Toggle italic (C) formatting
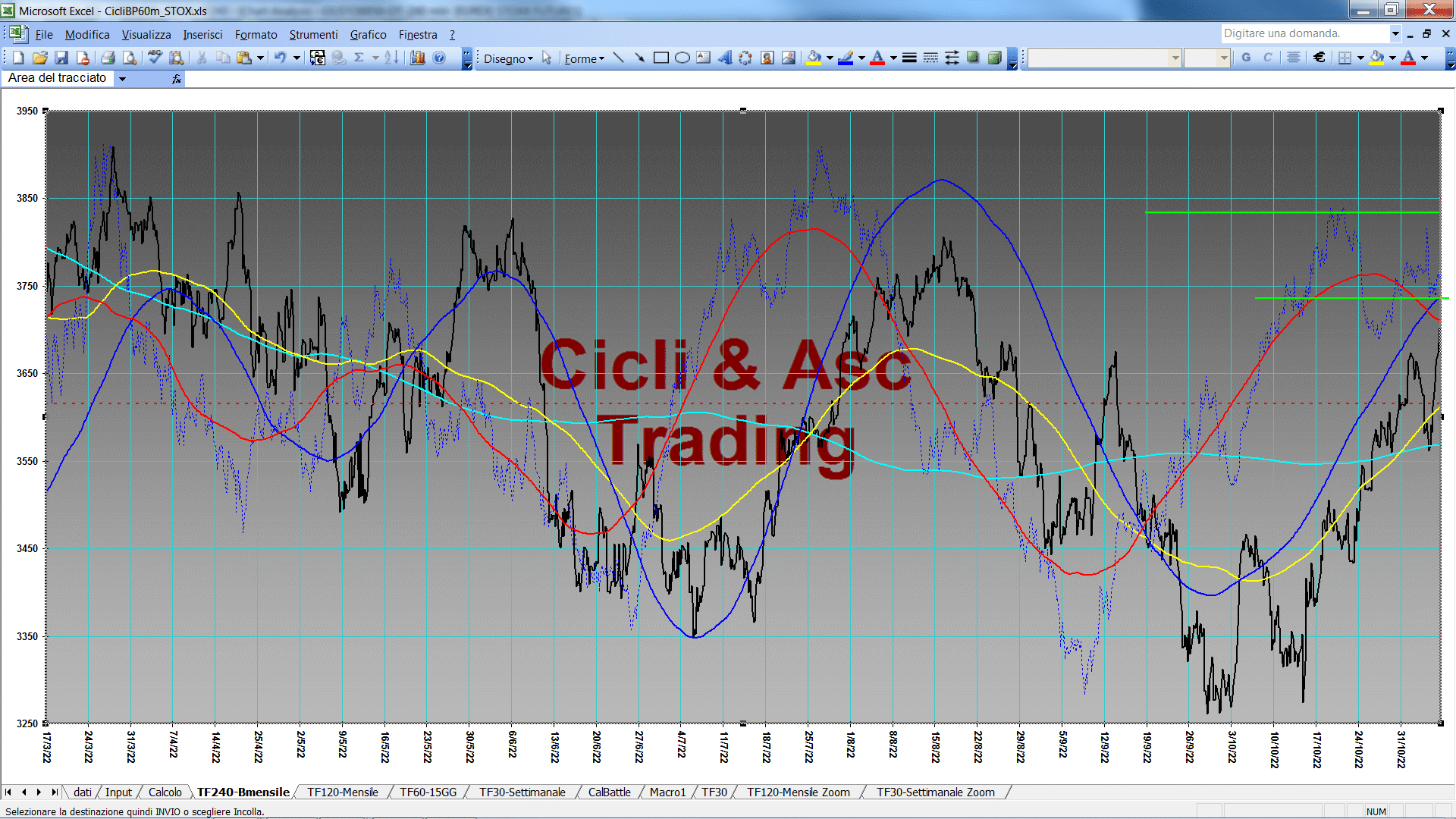1456x819 pixels. pos(1267,58)
